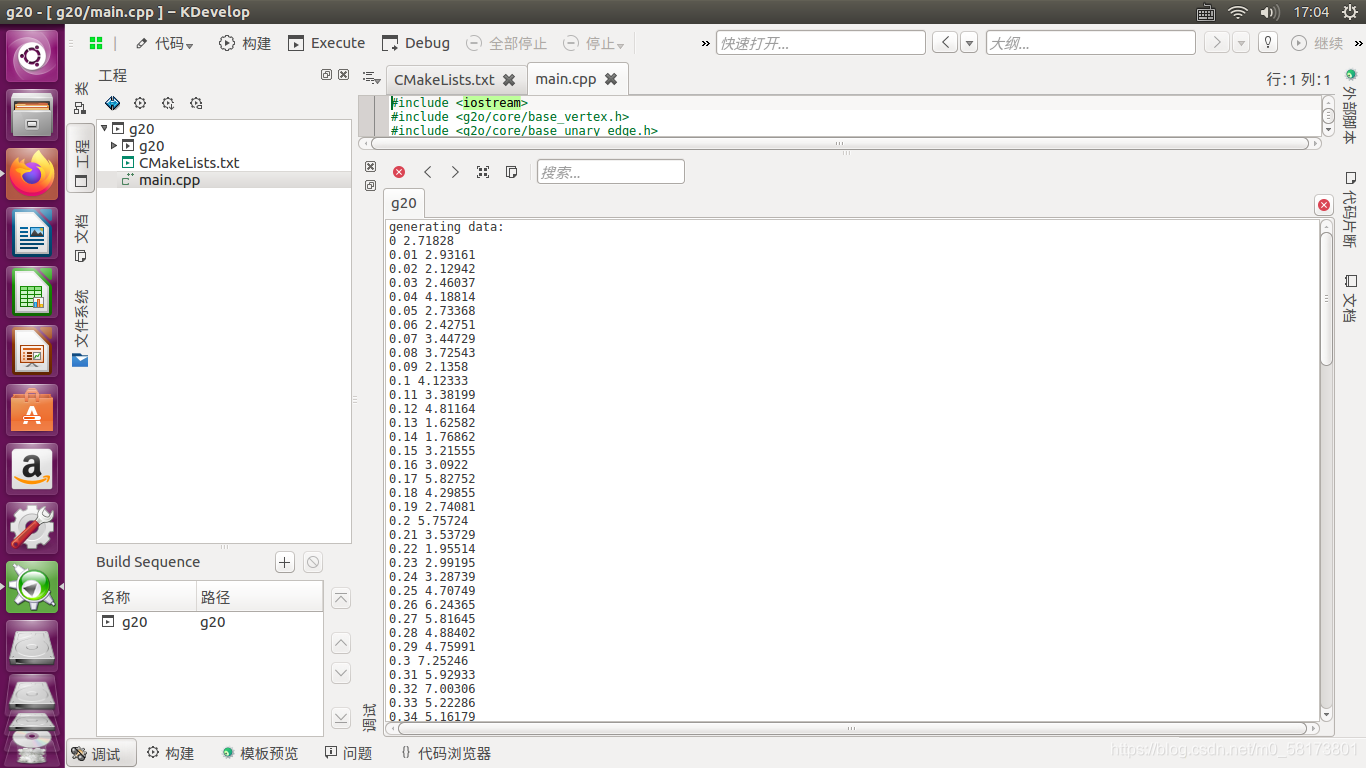This screenshot has width=1366, height=768.
Task: Undock the 工程 Projects panel with float icon
Action: tap(326, 75)
